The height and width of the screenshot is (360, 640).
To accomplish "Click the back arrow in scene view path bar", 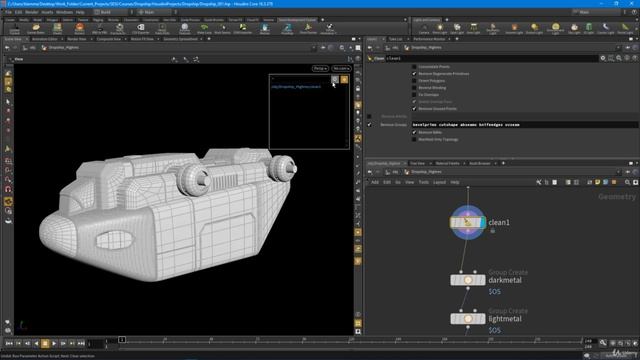I will tap(7, 48).
